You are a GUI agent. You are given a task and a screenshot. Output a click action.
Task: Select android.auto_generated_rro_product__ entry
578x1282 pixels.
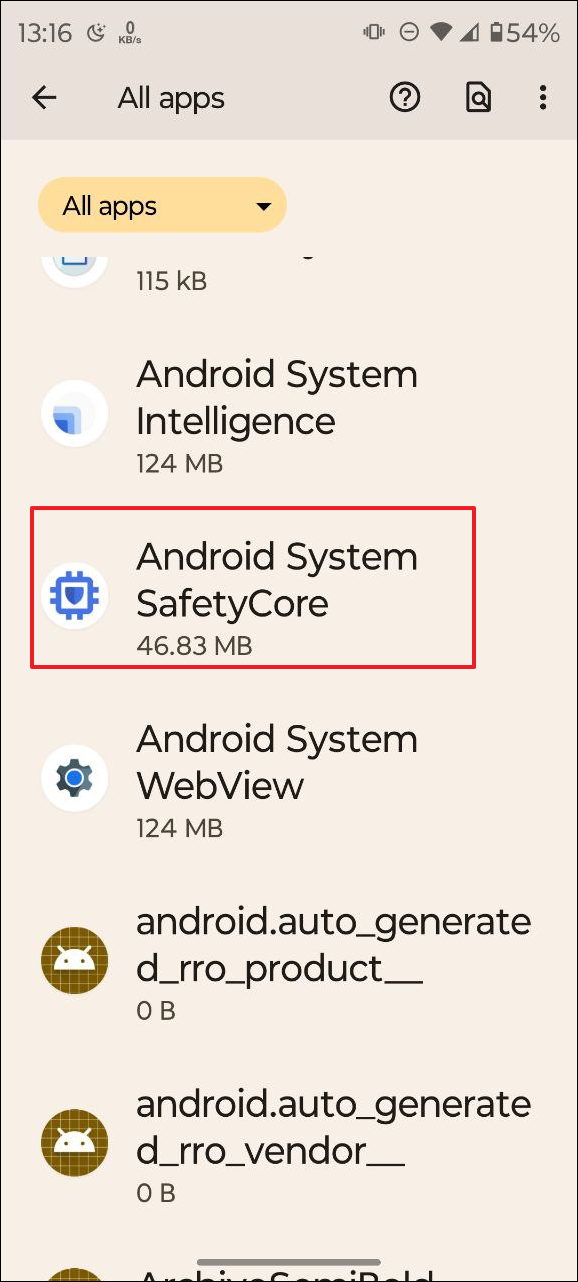click(x=289, y=961)
